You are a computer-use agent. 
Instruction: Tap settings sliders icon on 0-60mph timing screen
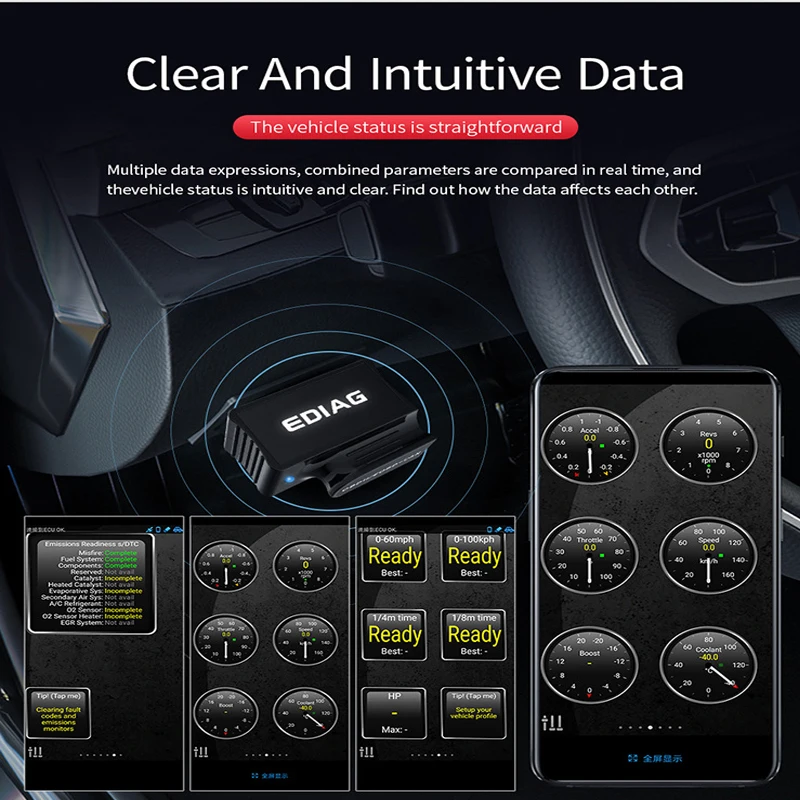[x=367, y=752]
